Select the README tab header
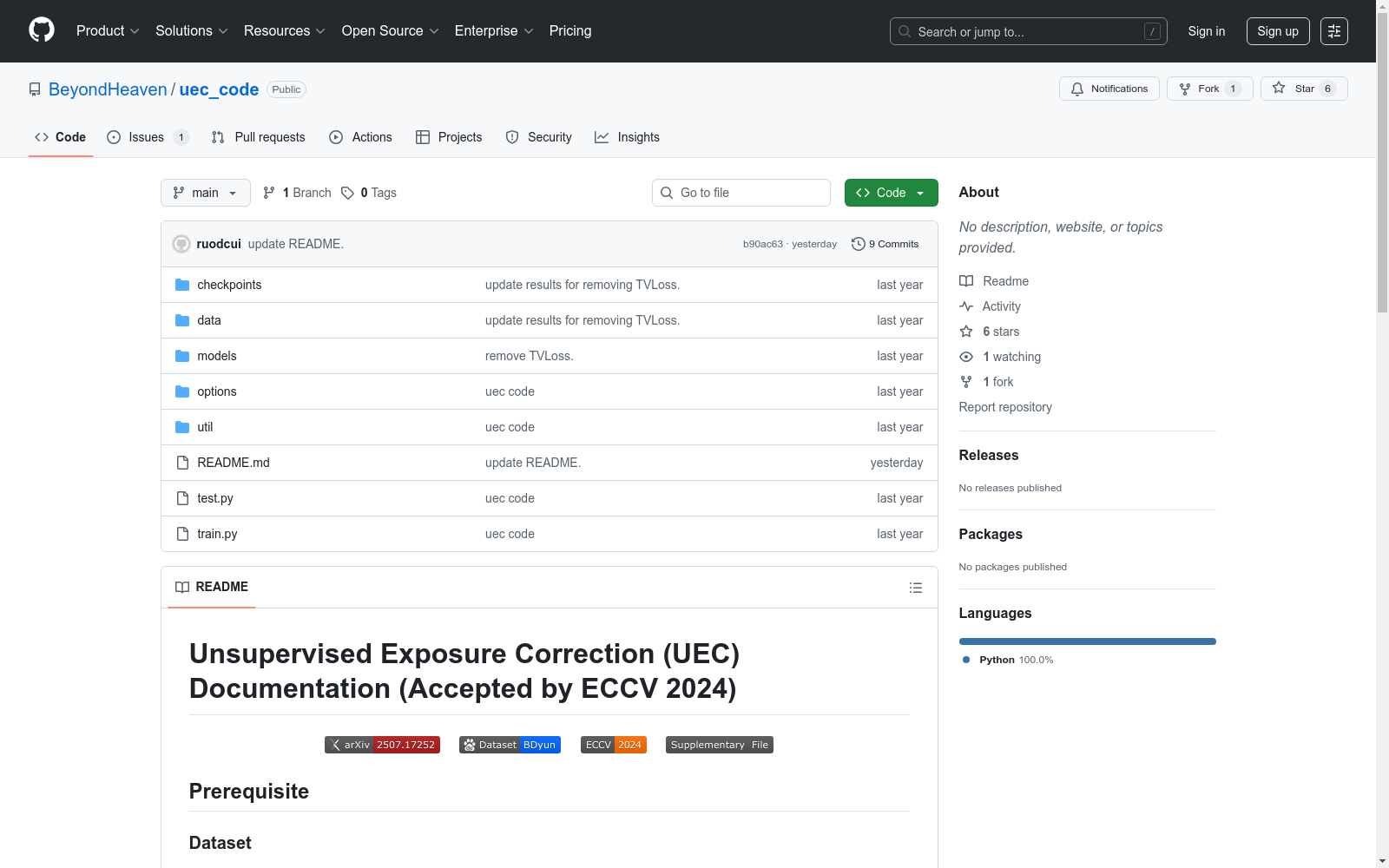 pyautogui.click(x=212, y=587)
